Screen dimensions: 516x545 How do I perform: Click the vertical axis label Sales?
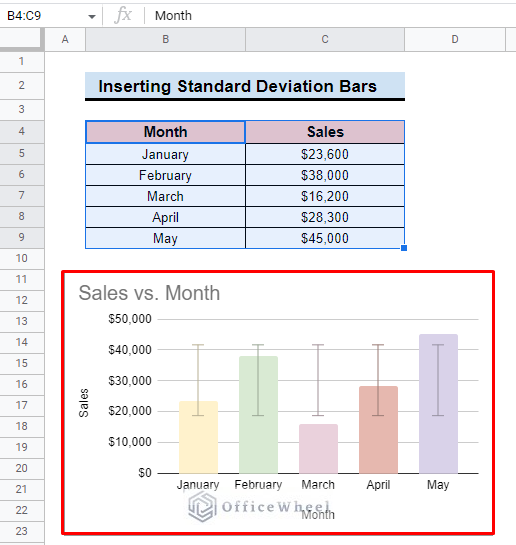pos(84,403)
